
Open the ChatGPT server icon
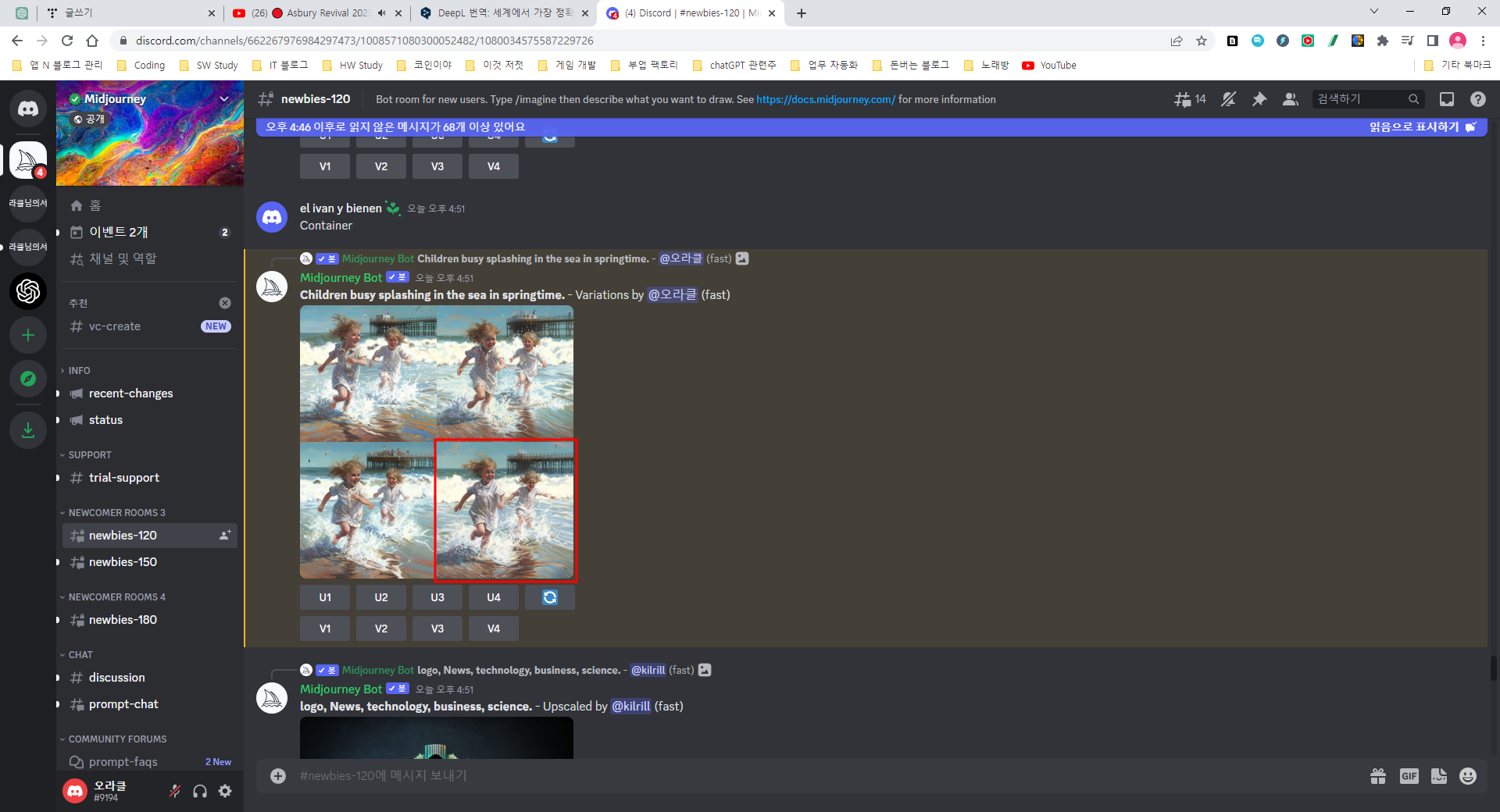click(28, 291)
